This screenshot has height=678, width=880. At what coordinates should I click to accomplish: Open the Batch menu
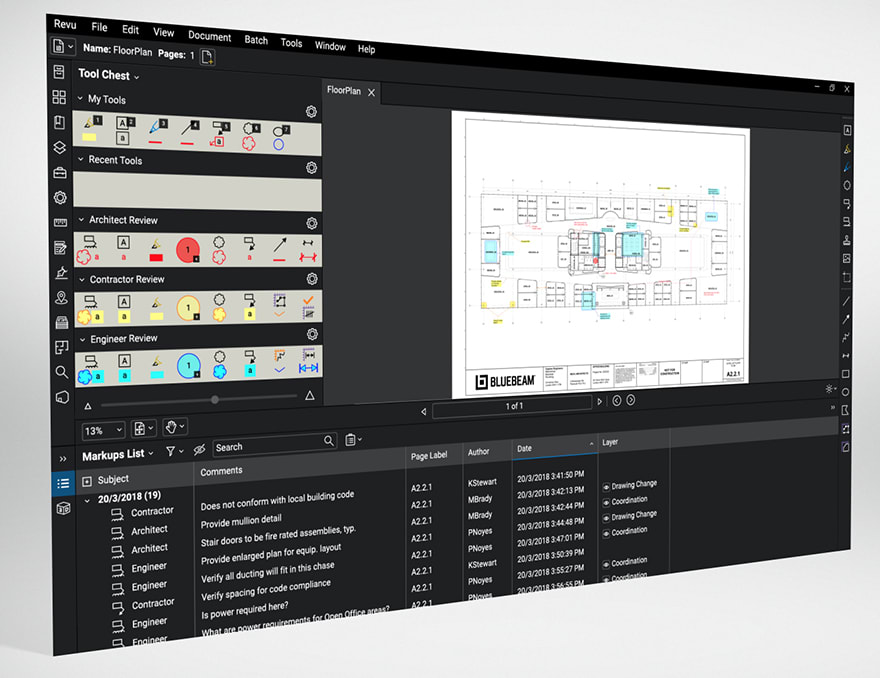[x=256, y=40]
